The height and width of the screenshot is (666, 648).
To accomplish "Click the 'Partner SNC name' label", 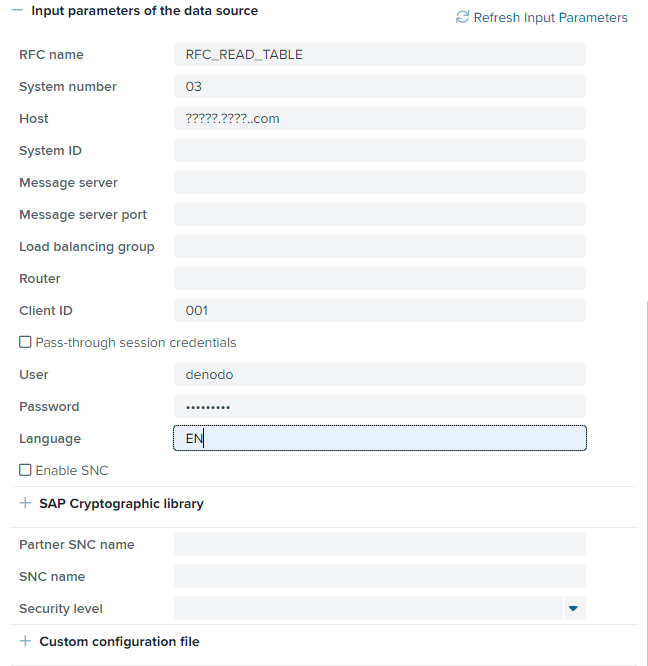I will click(77, 545).
